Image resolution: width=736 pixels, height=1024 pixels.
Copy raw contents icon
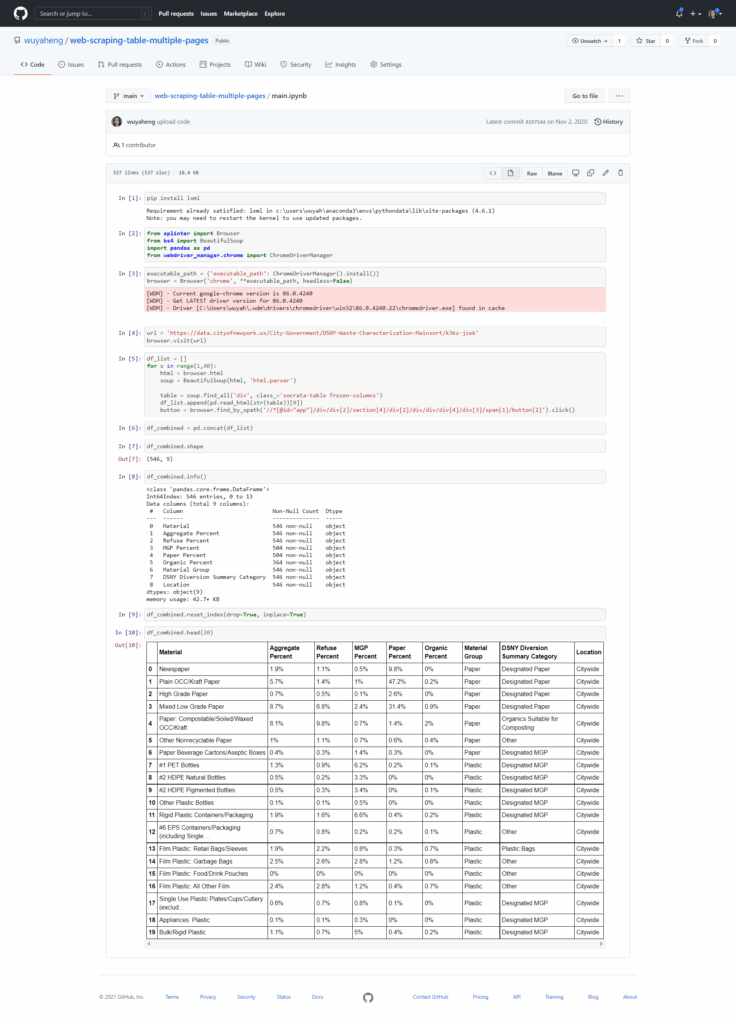click(590, 173)
